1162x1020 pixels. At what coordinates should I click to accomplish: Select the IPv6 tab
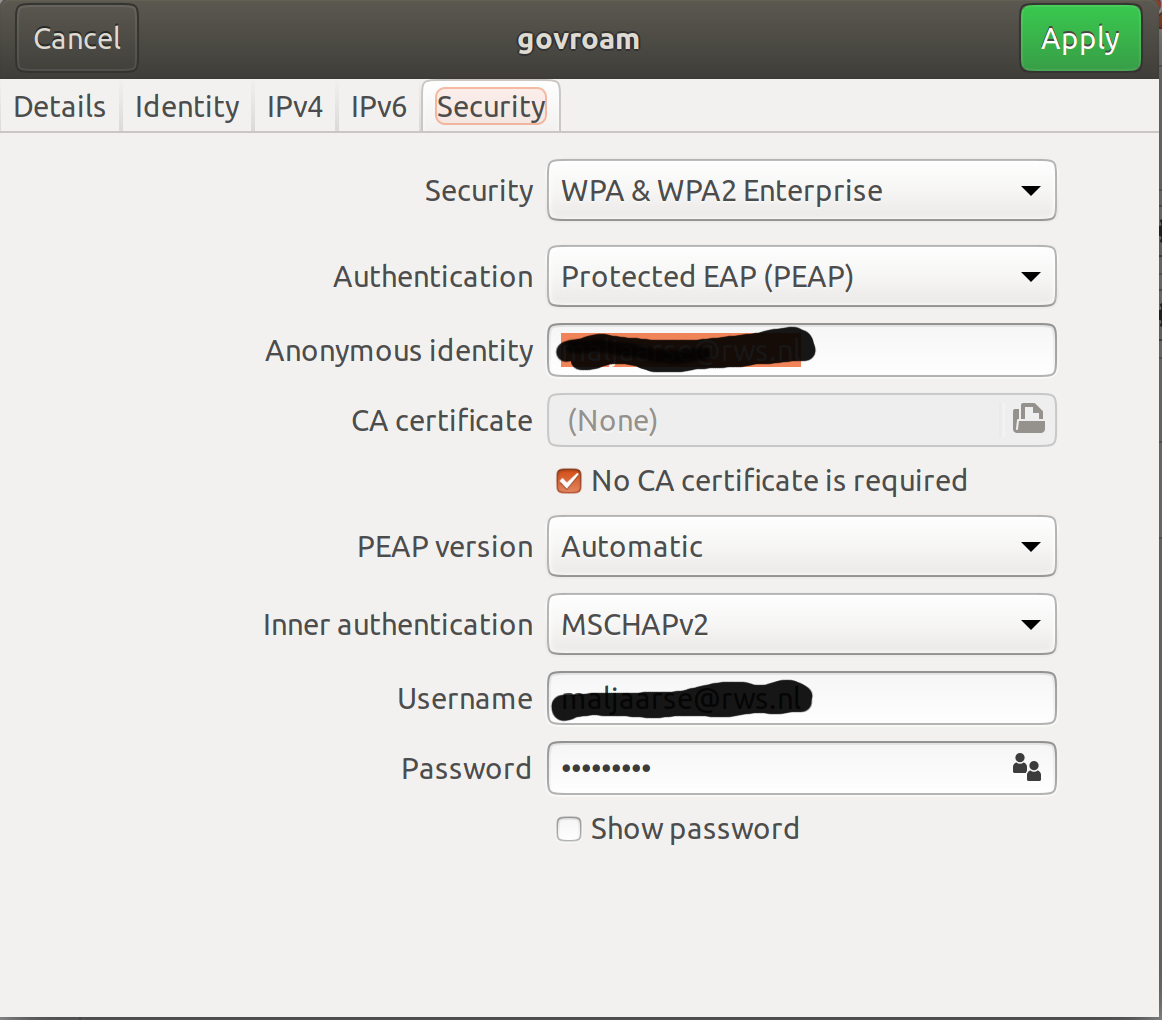[x=379, y=107]
